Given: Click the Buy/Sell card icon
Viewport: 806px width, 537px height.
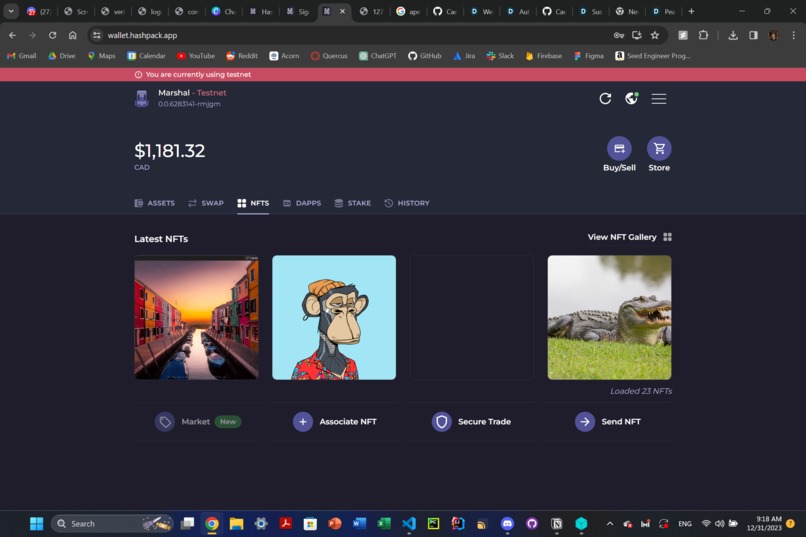Looking at the screenshot, I should [619, 149].
